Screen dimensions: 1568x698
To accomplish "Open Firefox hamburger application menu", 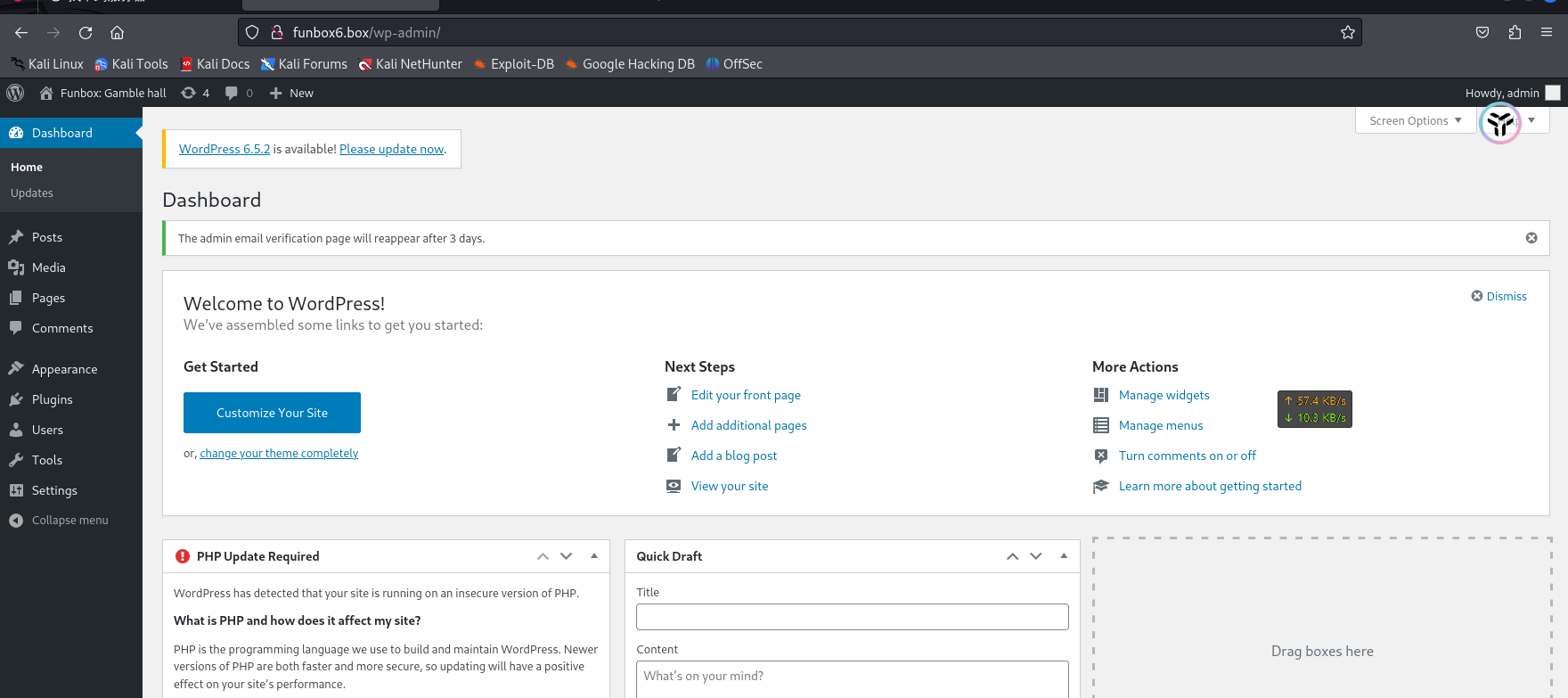I will click(x=1547, y=32).
